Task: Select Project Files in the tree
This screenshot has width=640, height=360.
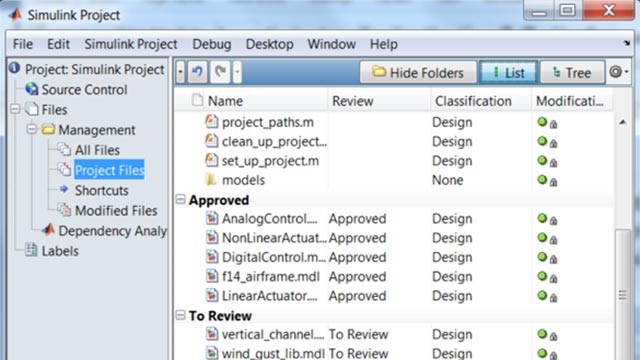Action: 109,169
